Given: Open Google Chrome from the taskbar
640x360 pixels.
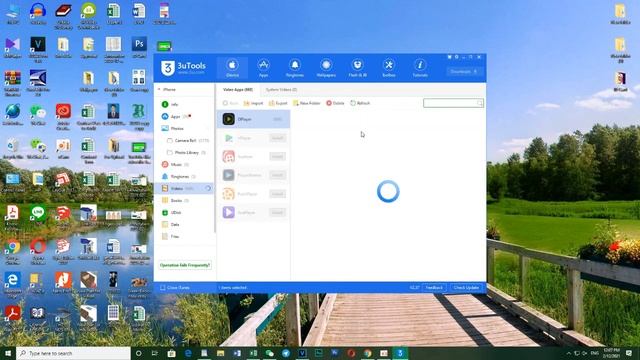Looking at the screenshot, I should click(367, 353).
